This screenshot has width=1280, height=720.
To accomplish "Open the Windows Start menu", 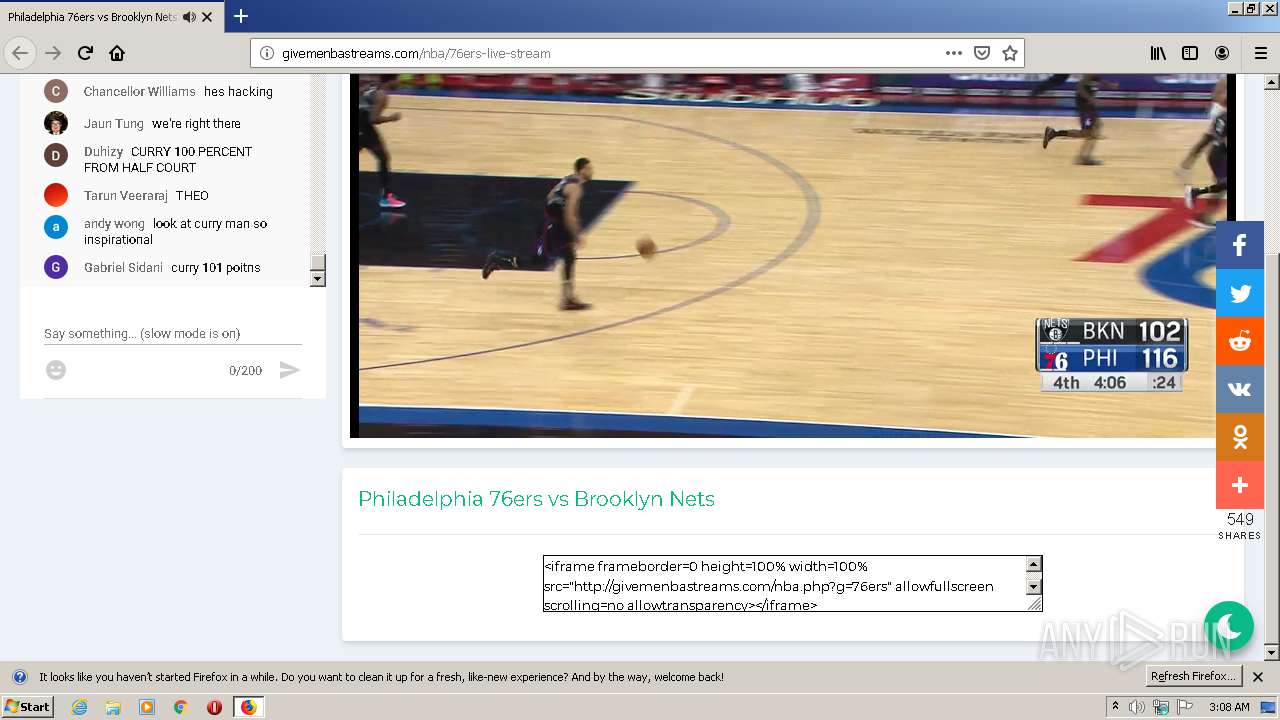I will (28, 706).
